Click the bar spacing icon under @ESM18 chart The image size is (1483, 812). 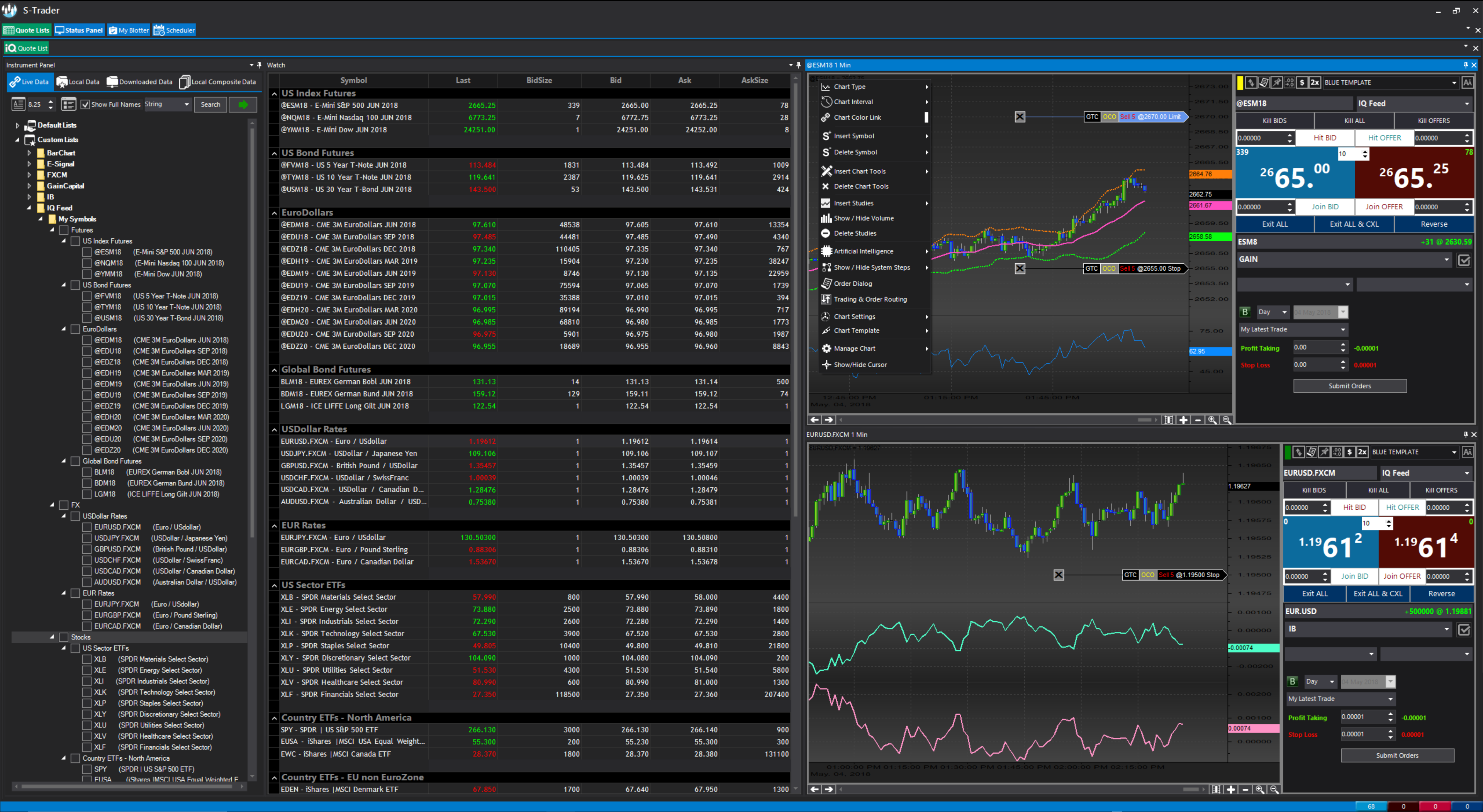[x=1169, y=420]
